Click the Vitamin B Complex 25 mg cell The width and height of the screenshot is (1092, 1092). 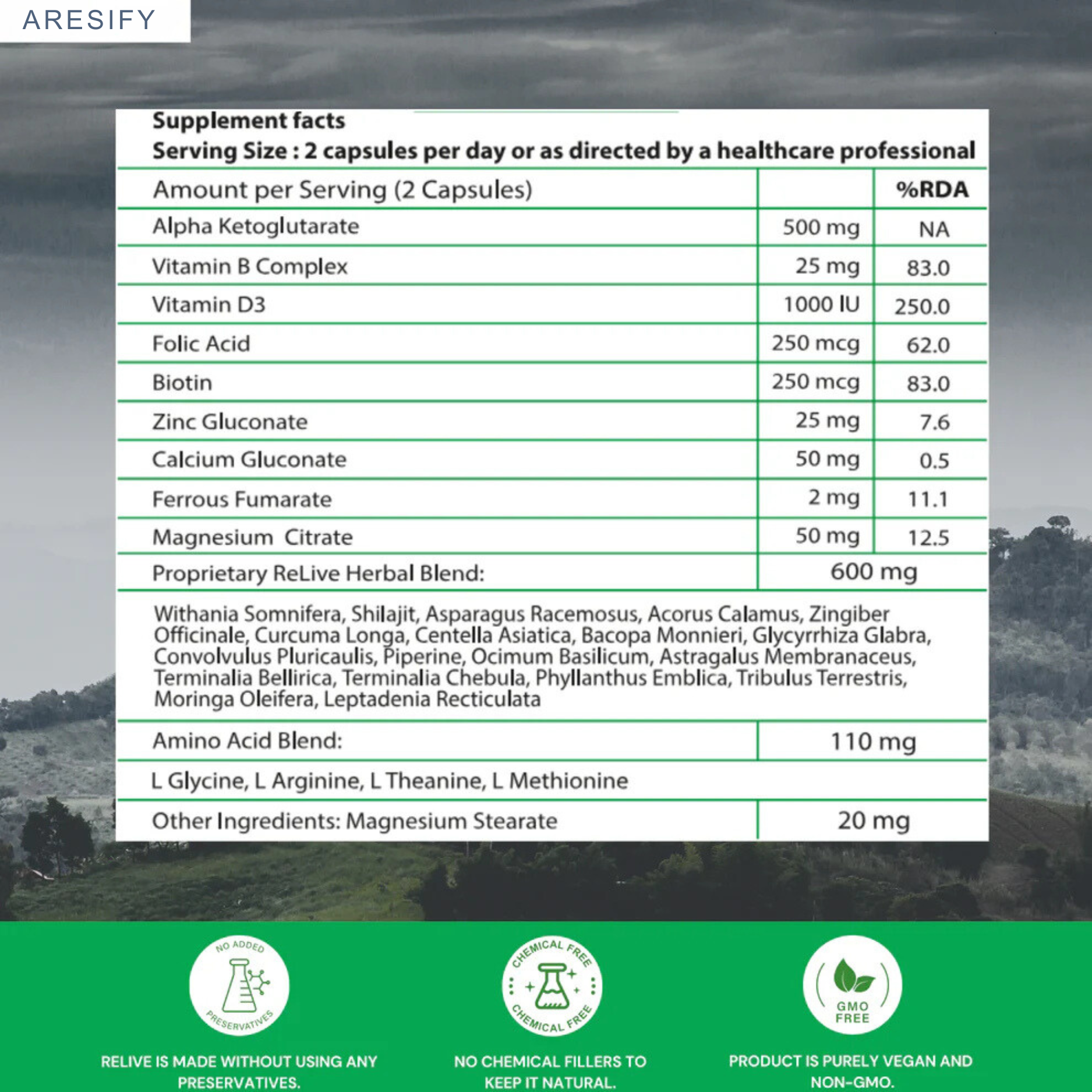coord(828,266)
